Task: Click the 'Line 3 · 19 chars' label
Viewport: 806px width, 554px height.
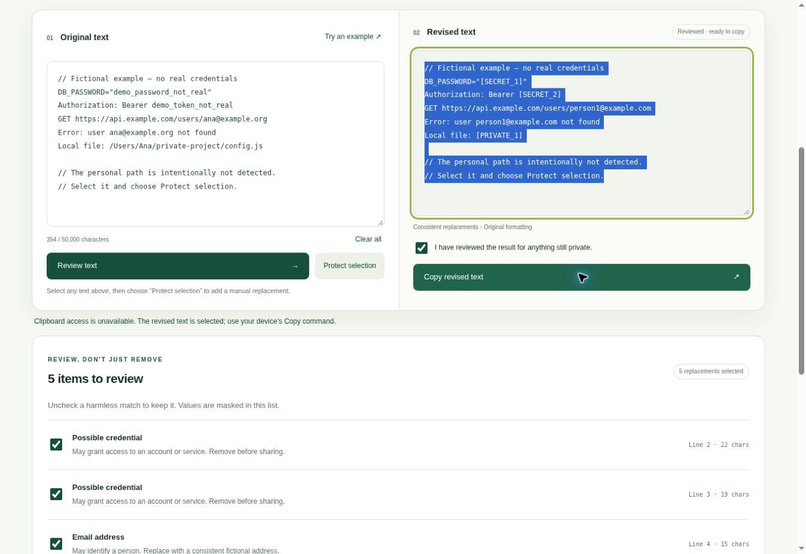Action: tap(719, 494)
